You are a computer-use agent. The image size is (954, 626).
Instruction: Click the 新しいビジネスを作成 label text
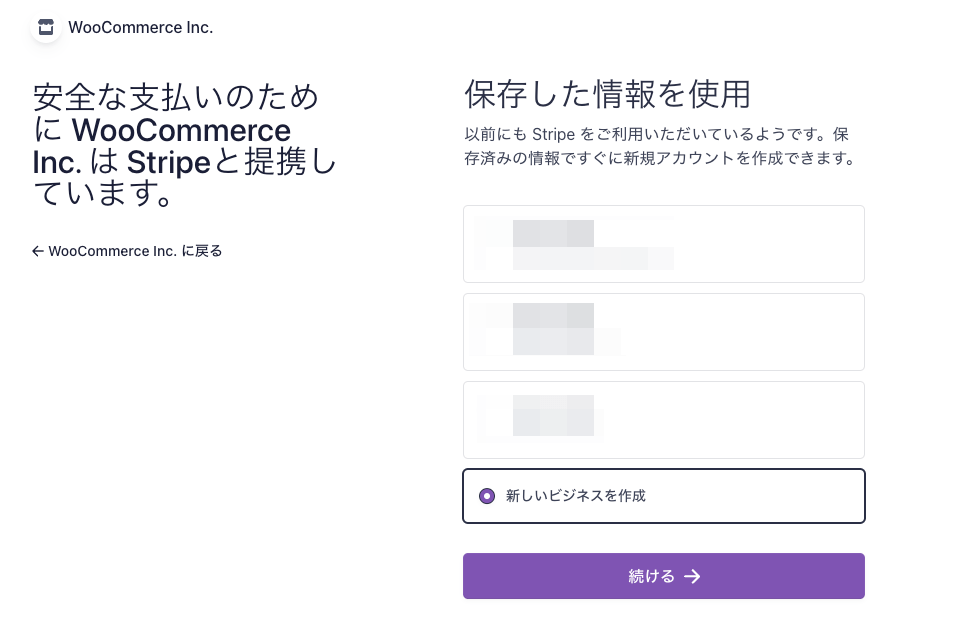[576, 495]
